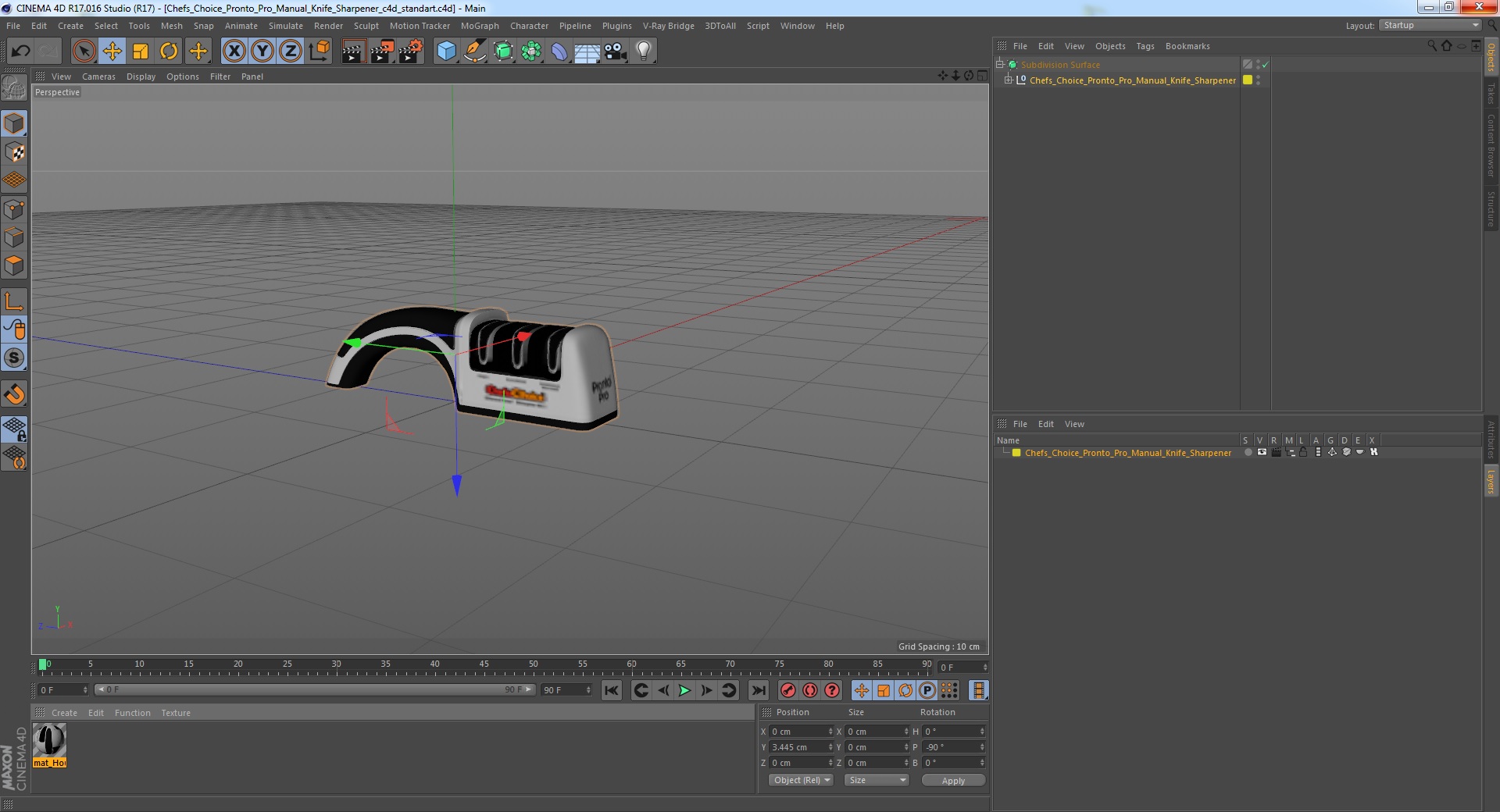The height and width of the screenshot is (812, 1500).
Task: Open Size mode dropdown
Action: pos(877,780)
